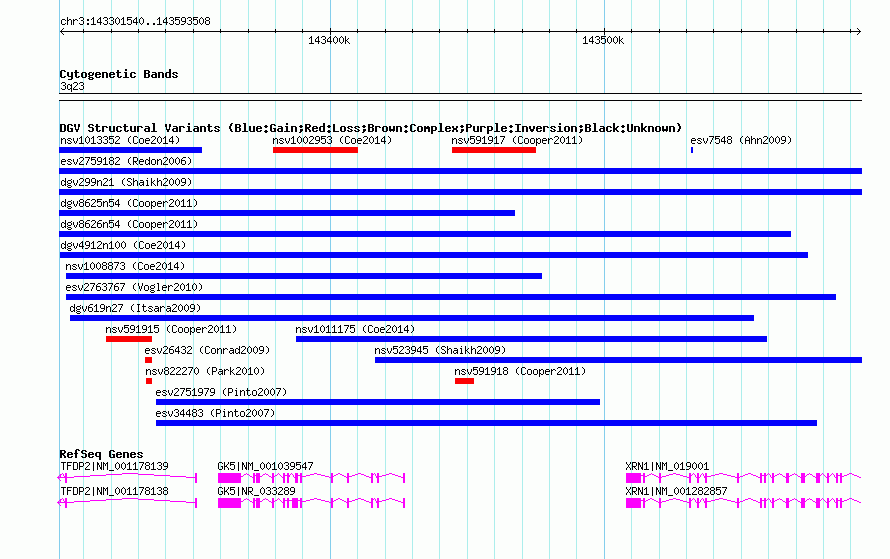Select the esv2759182 (Redon2006) variant label

coord(126,161)
